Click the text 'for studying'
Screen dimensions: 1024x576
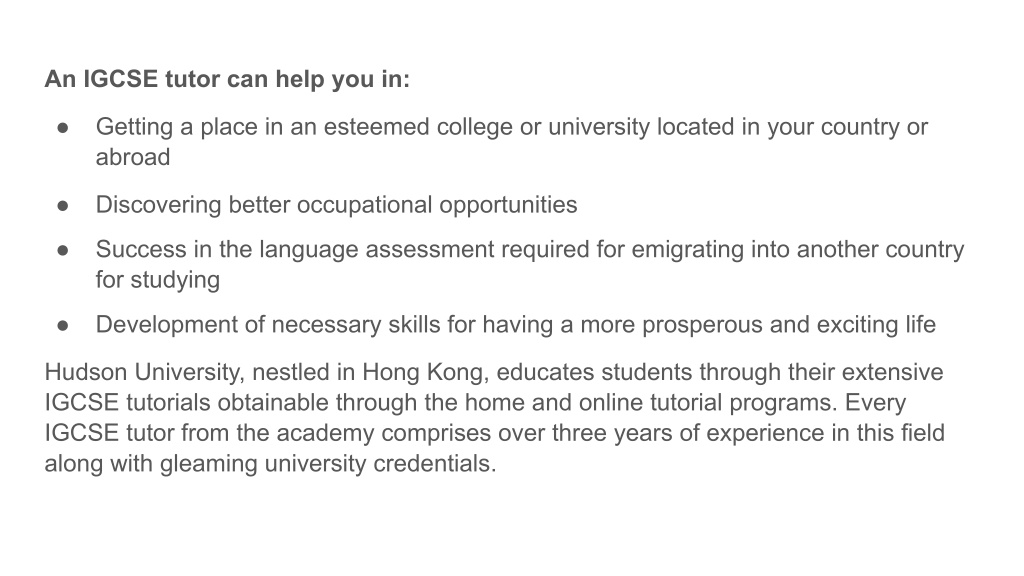[x=158, y=281]
